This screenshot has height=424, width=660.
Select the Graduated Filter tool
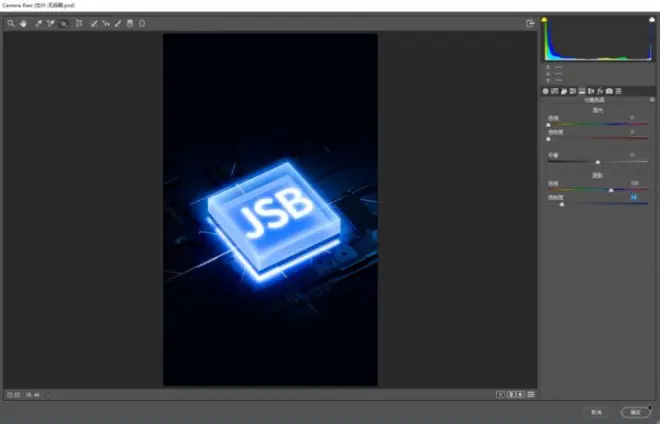click(130, 24)
